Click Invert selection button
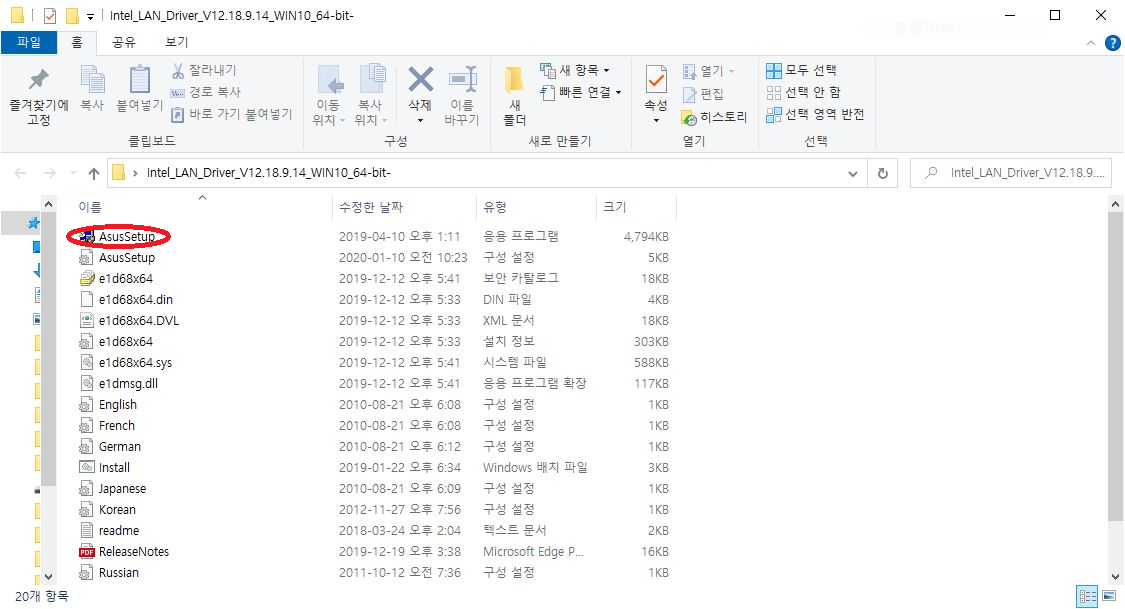This screenshot has height=609, width=1125. tap(815, 114)
